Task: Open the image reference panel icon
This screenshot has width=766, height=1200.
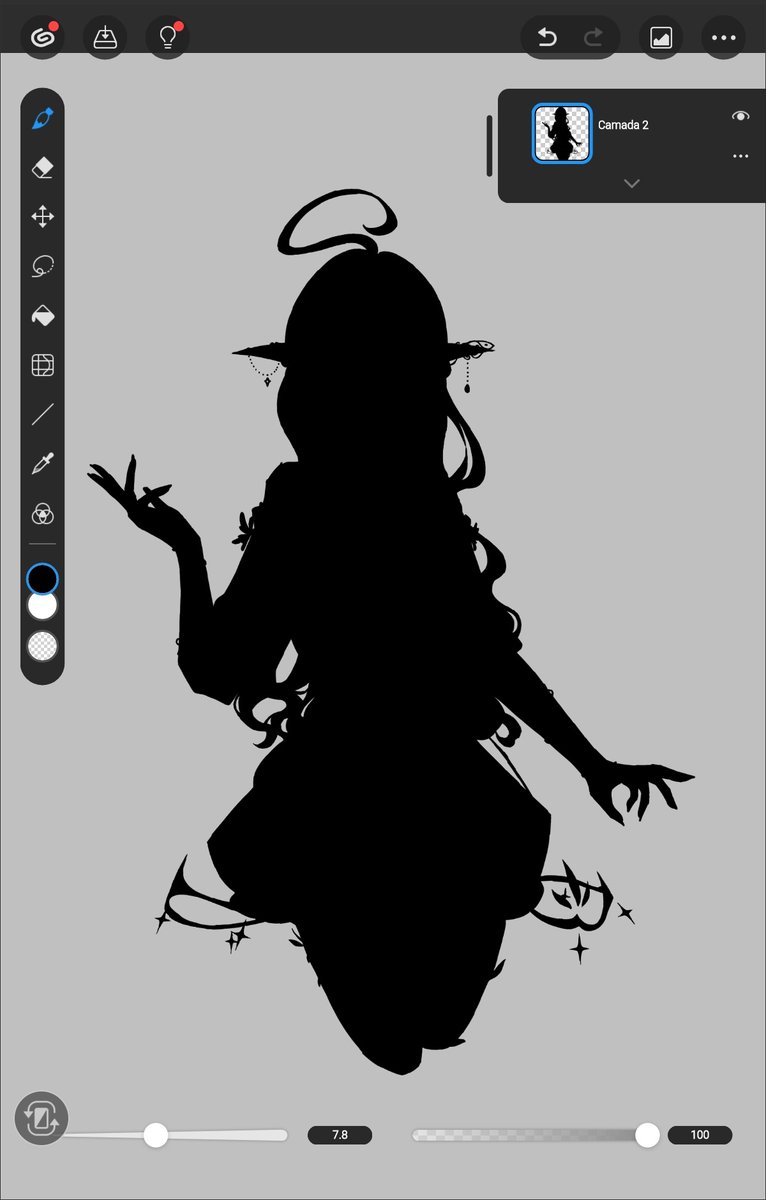Action: click(661, 38)
